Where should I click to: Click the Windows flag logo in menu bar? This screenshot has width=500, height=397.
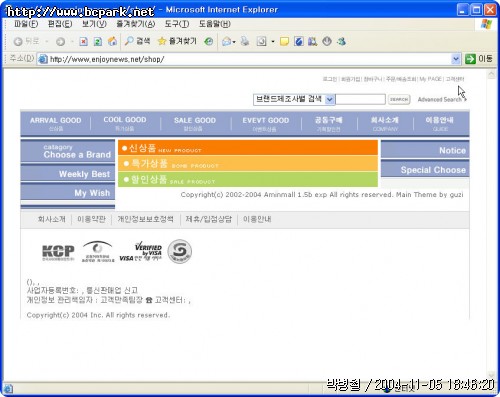click(486, 24)
